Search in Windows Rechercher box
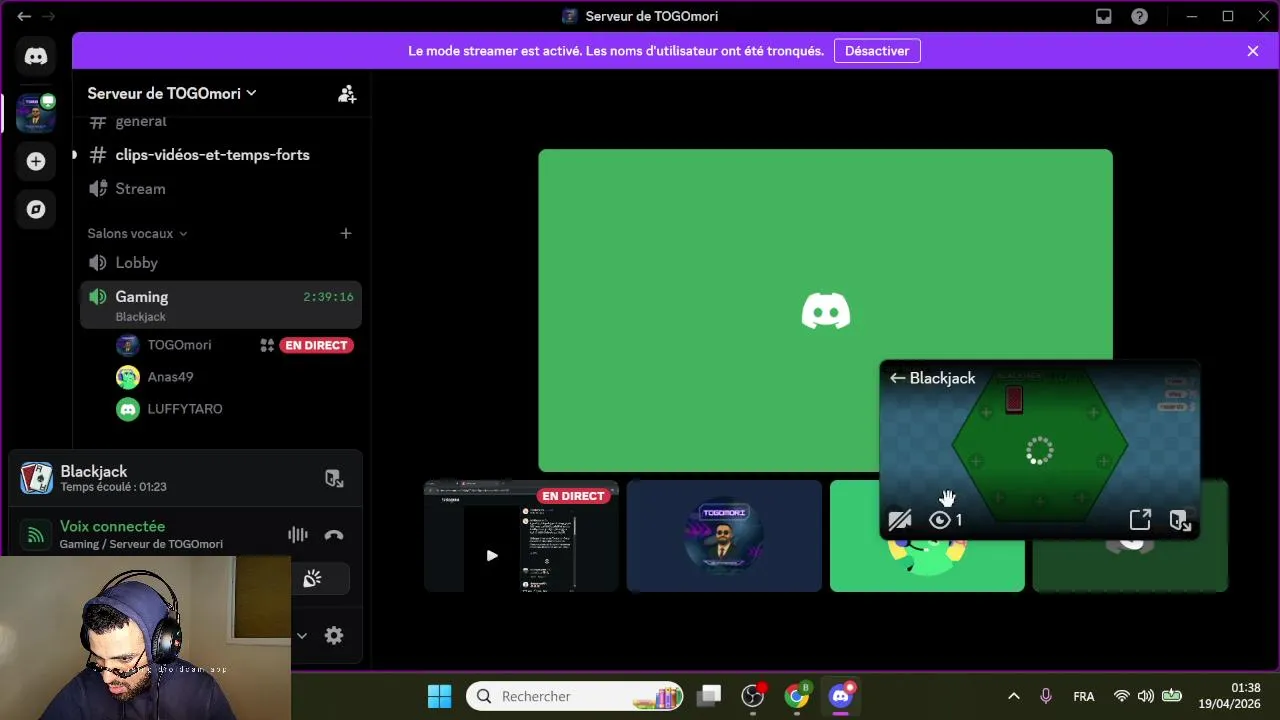 pos(575,696)
